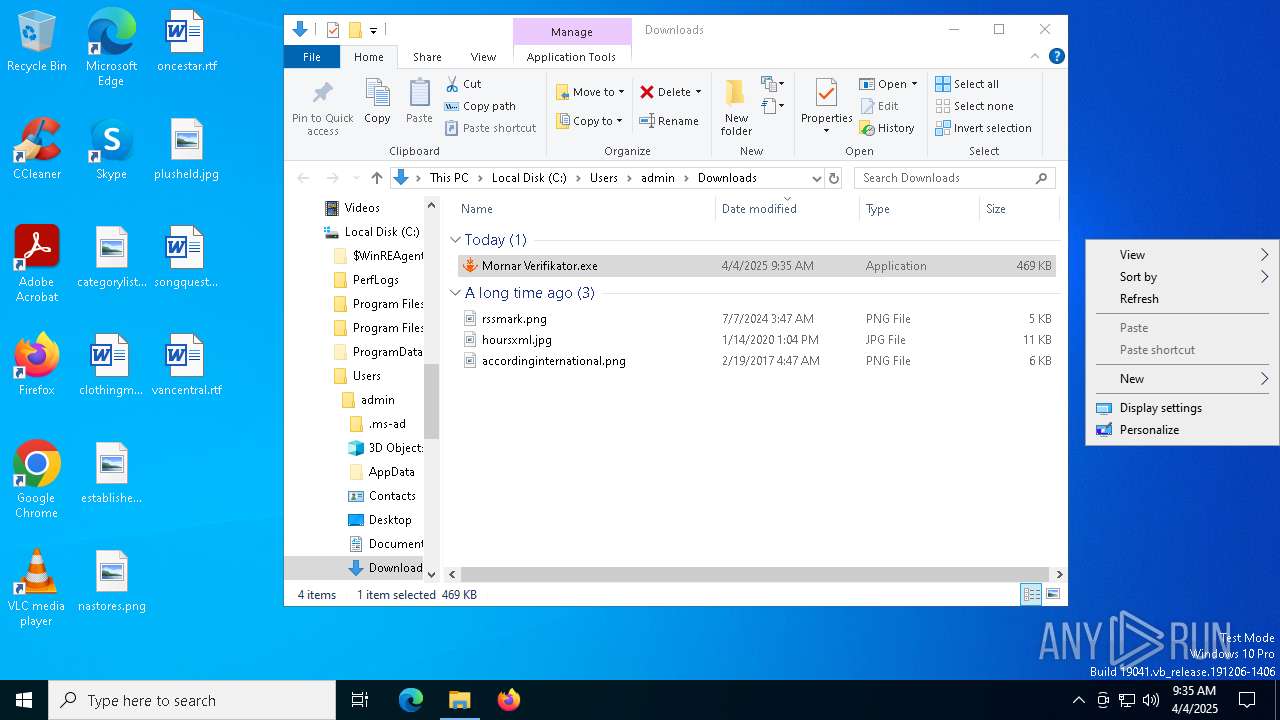Click navigation pane scroll down arrow
1280x720 pixels.
[x=432, y=574]
